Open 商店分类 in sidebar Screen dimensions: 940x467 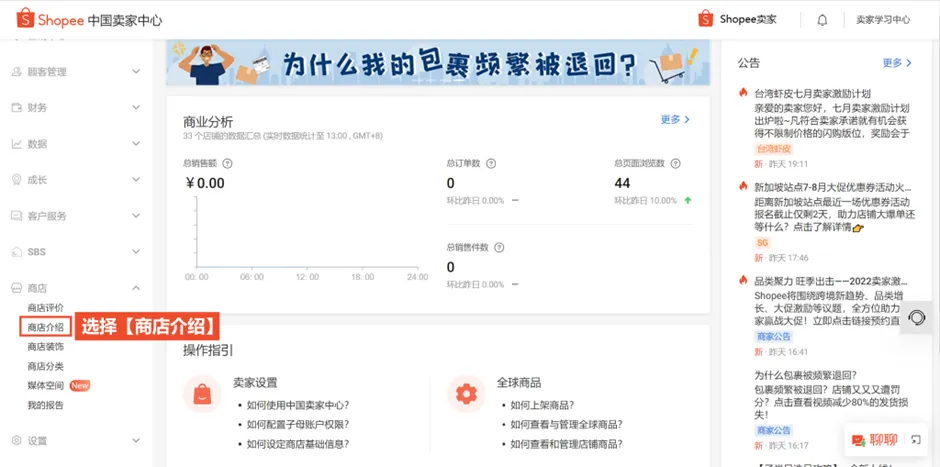coord(46,366)
